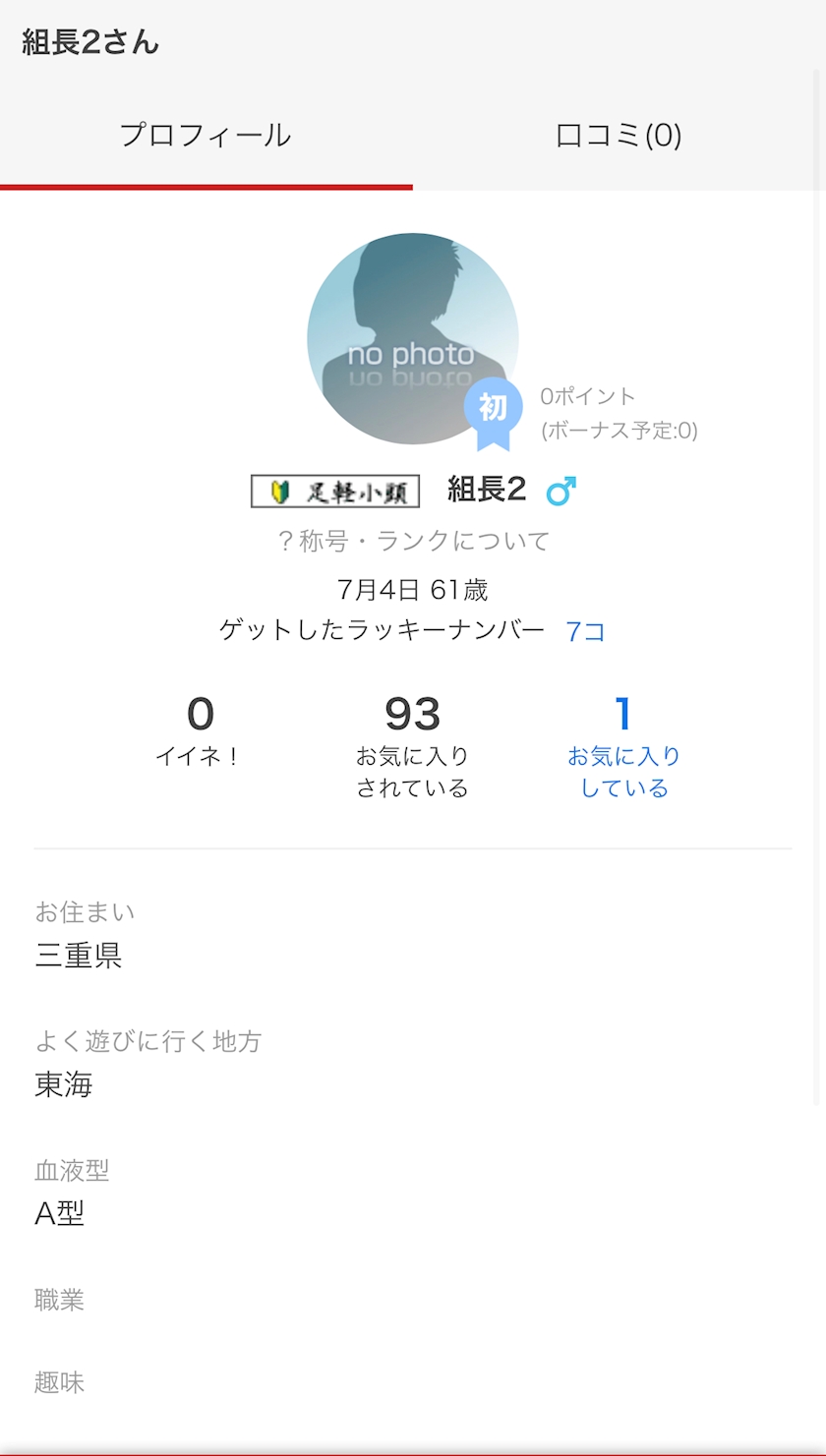Click the 血液型 value A型
The image size is (826, 1456).
pos(60,1214)
